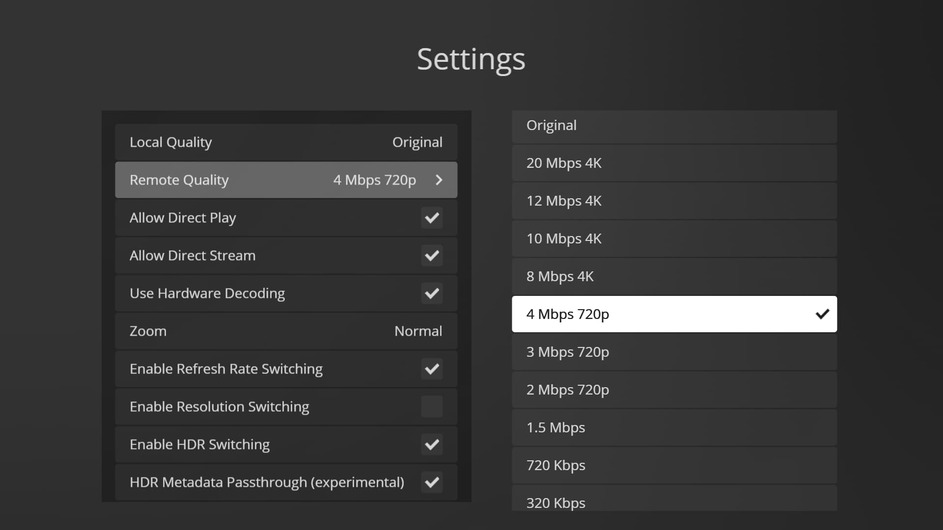Pick the 1.5 Mbps quality
Screen dimensions: 943x530
[674, 428]
